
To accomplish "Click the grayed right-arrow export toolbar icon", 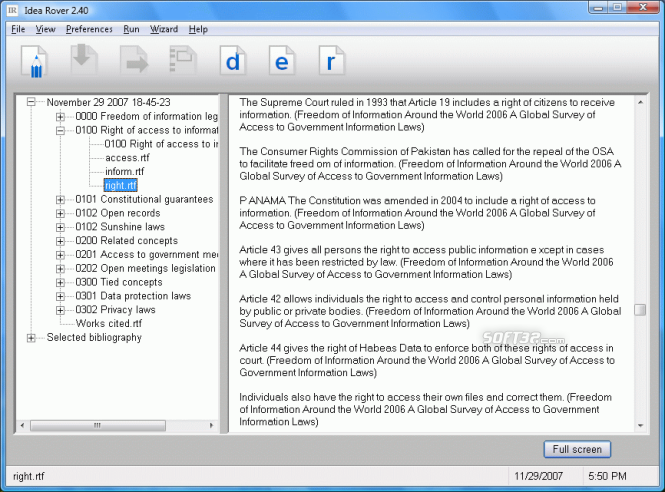I will 134,60.
